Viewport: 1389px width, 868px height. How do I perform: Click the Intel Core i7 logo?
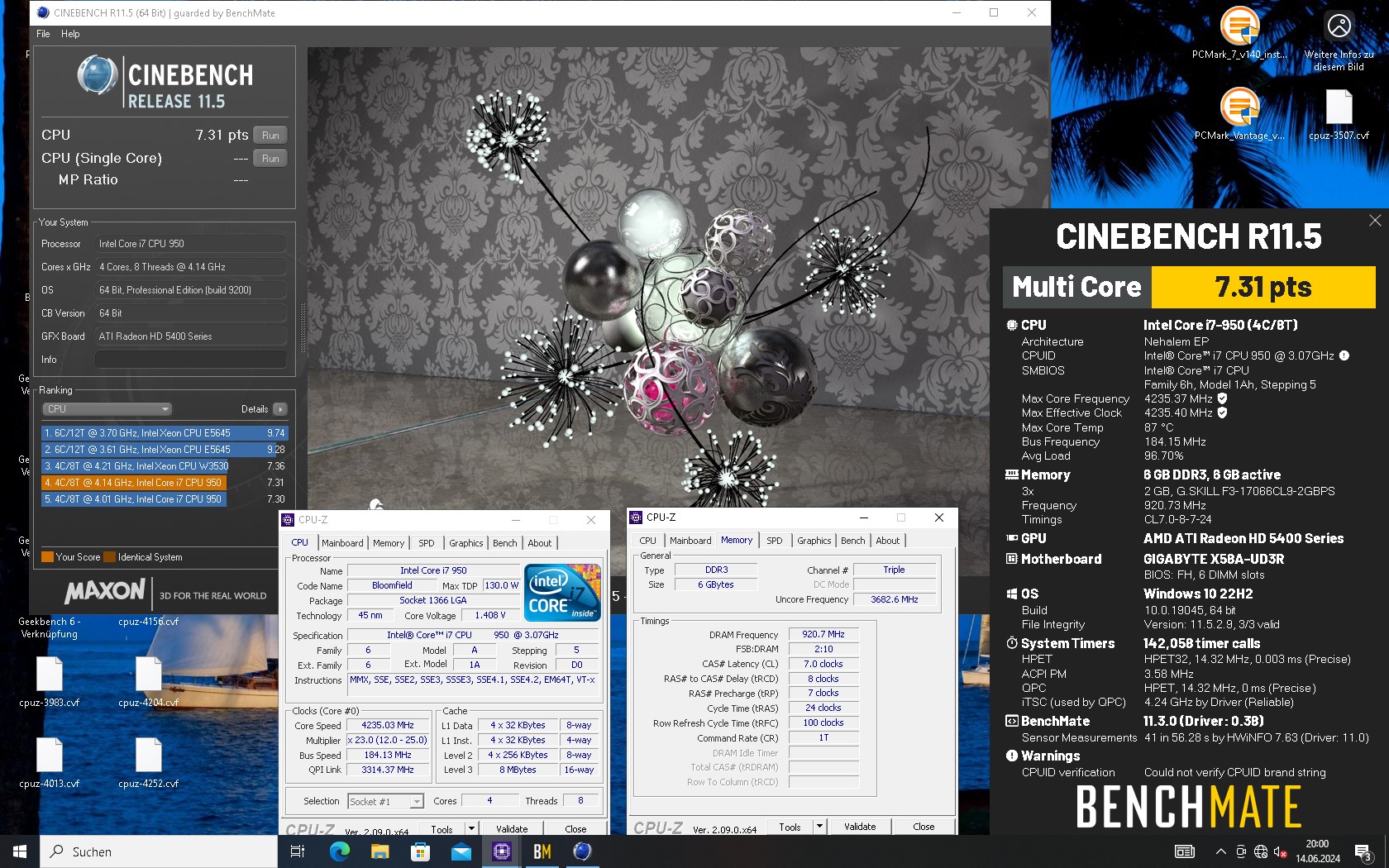[x=562, y=592]
